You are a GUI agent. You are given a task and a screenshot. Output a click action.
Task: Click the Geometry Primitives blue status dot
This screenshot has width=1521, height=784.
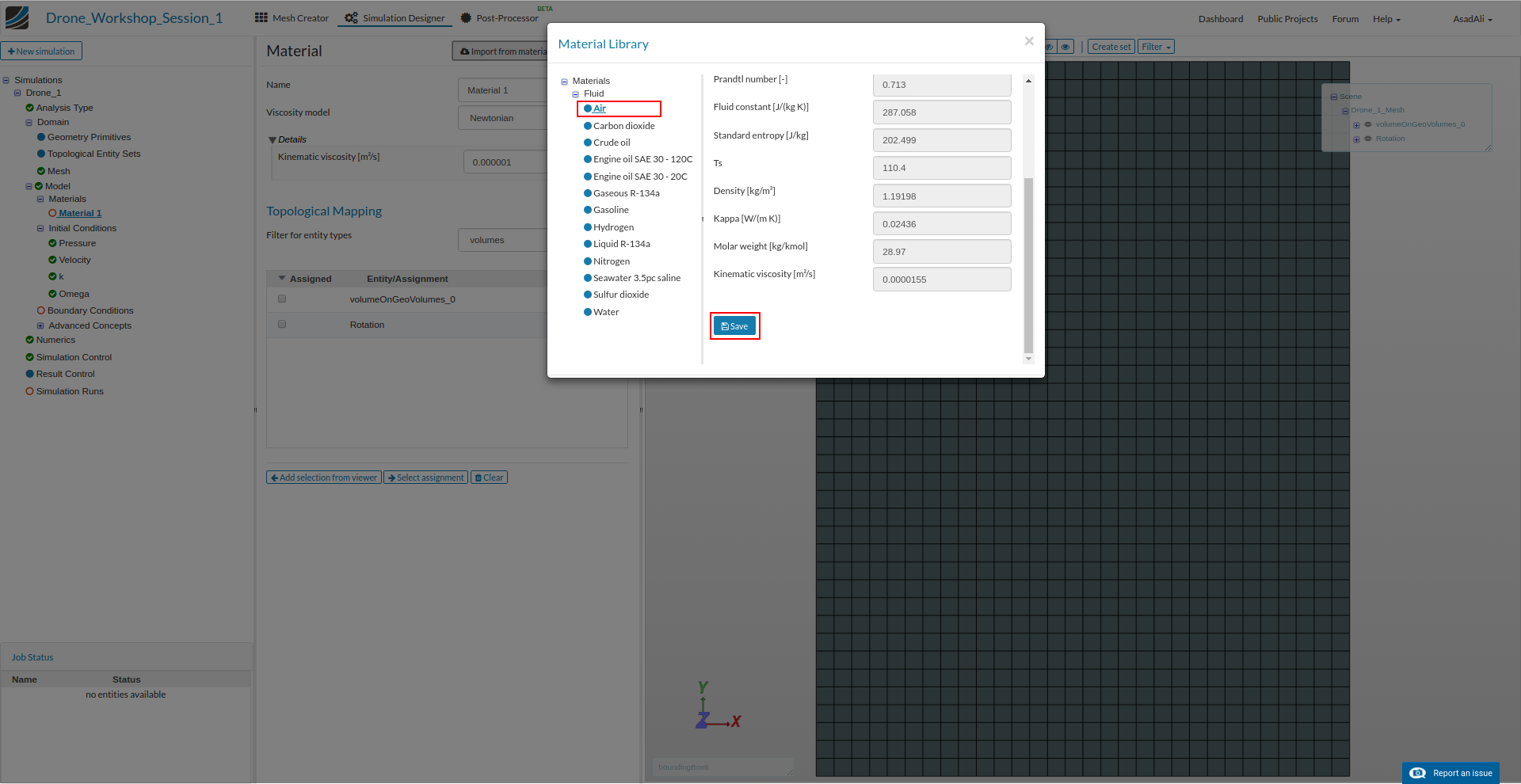(41, 137)
